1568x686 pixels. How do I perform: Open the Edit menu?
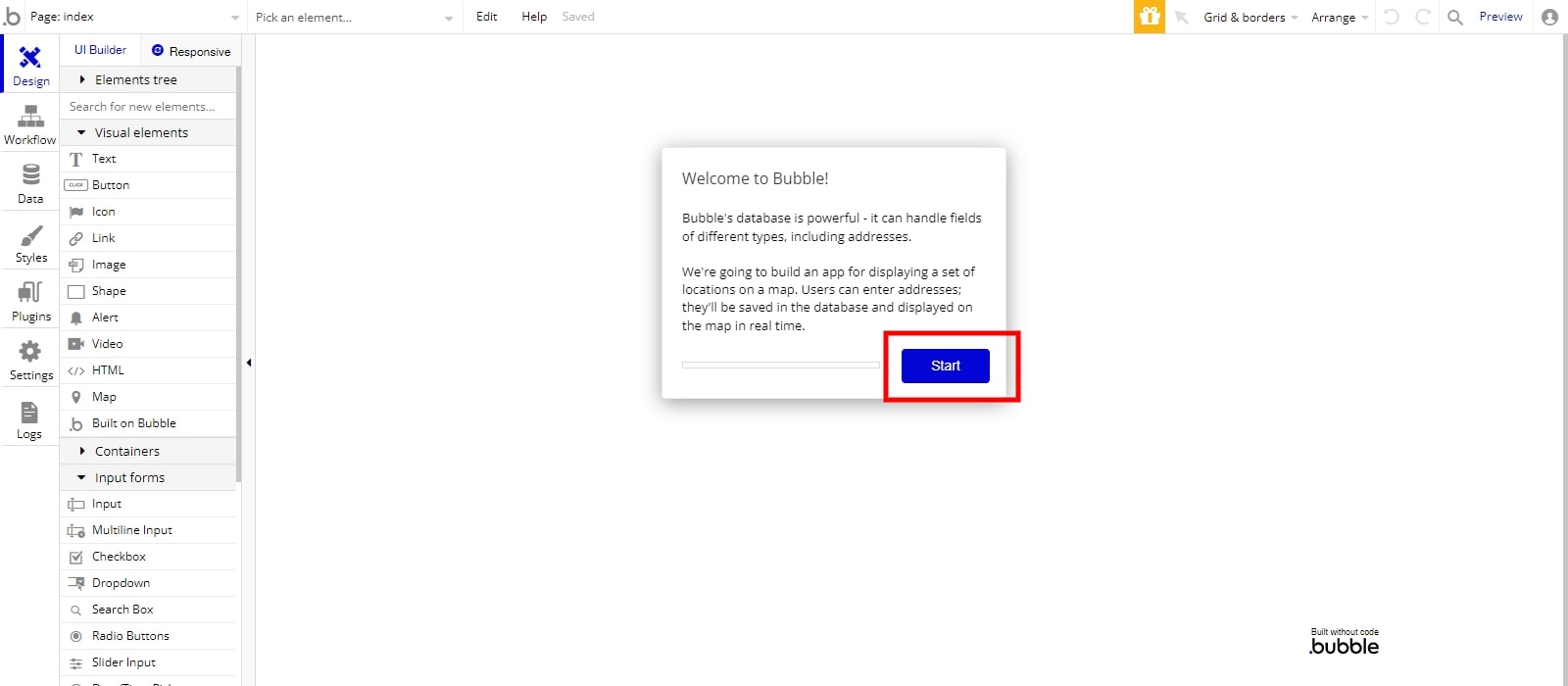pos(486,17)
